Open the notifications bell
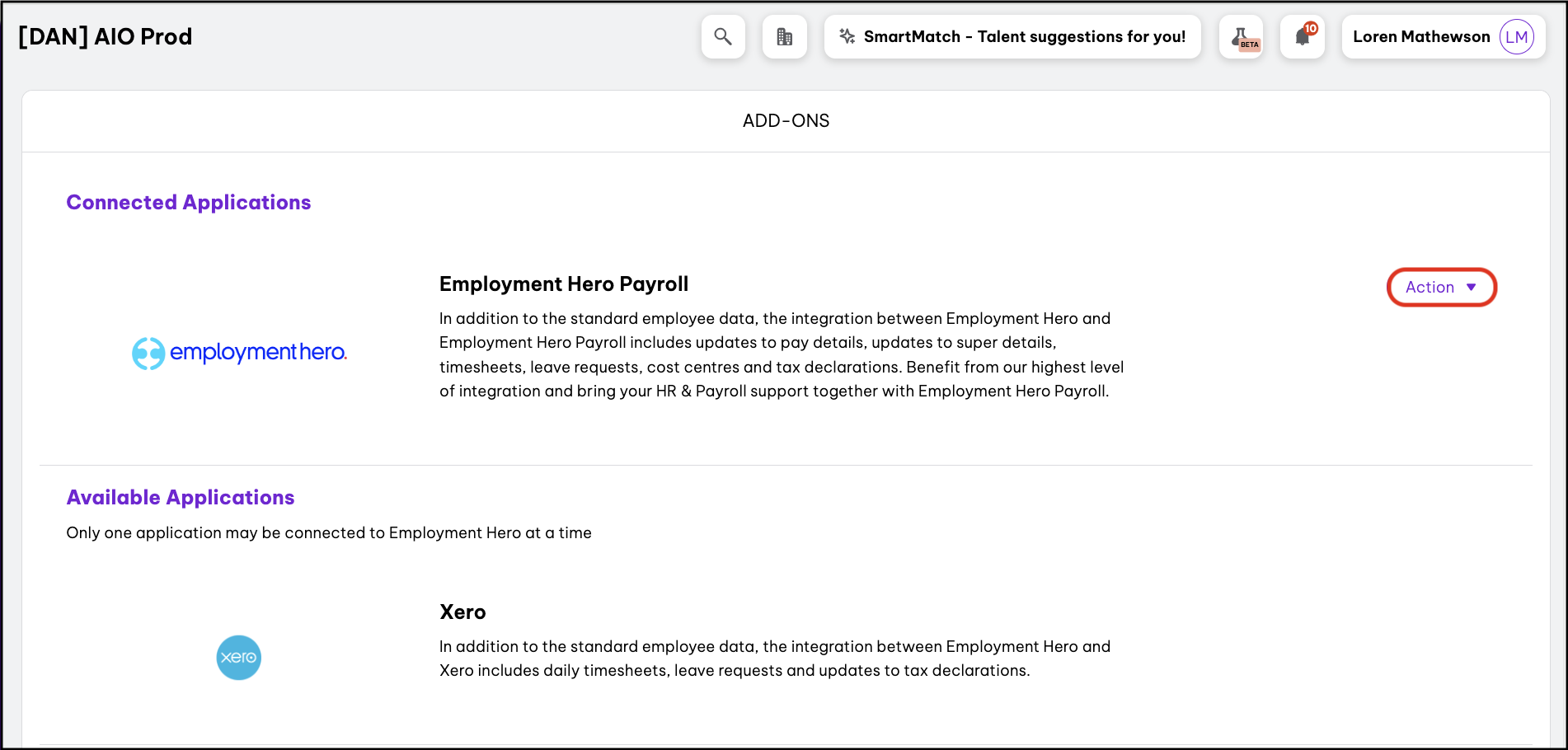 [x=1302, y=37]
